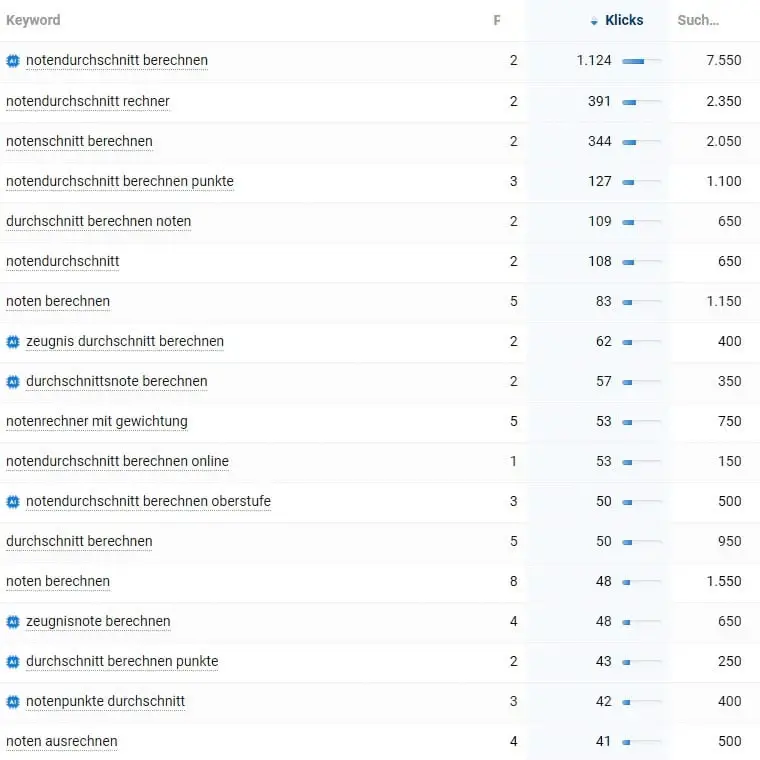Click the F column header
760x760 pixels.
(497, 20)
